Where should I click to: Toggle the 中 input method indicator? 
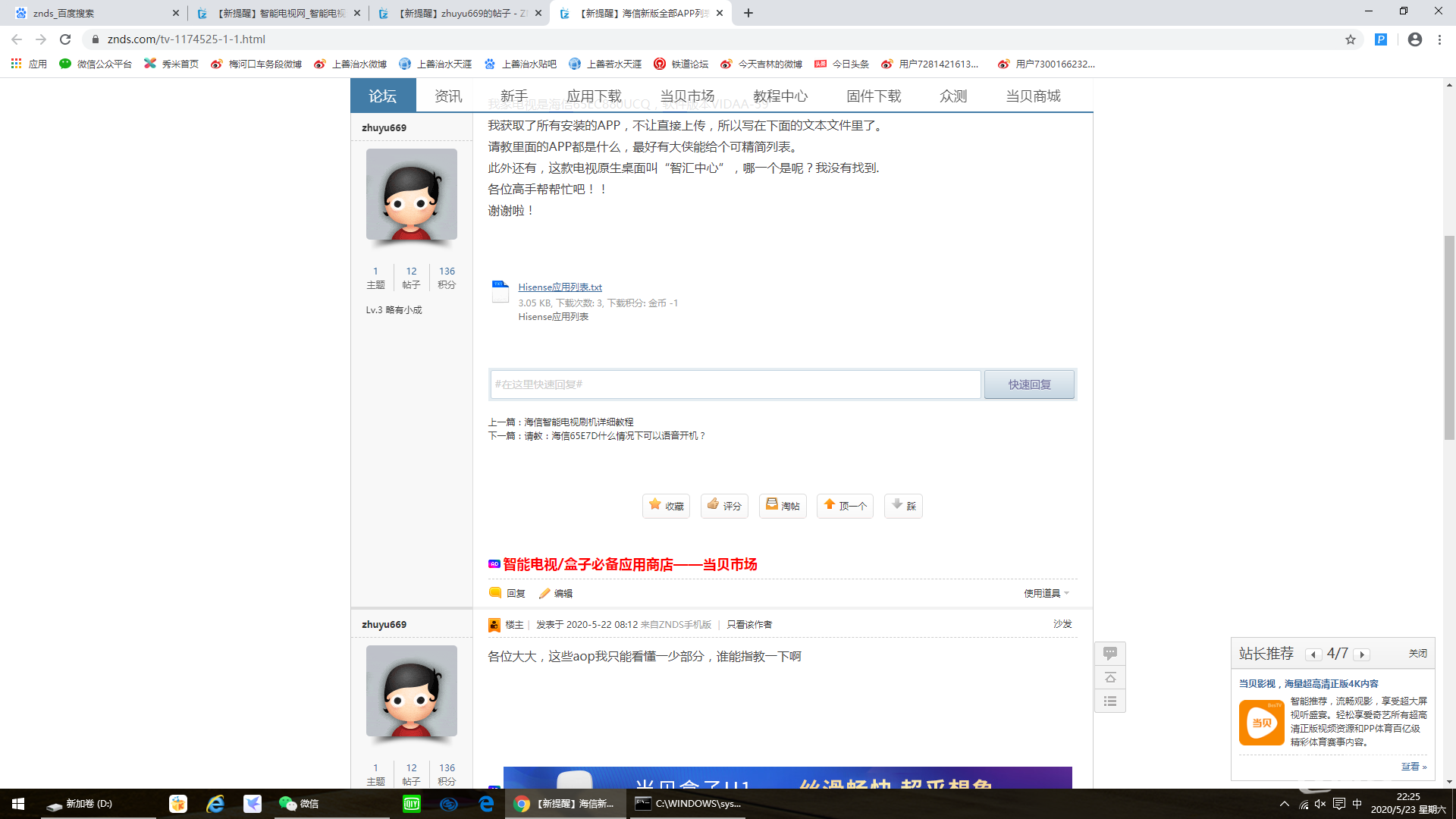pos(1357,804)
